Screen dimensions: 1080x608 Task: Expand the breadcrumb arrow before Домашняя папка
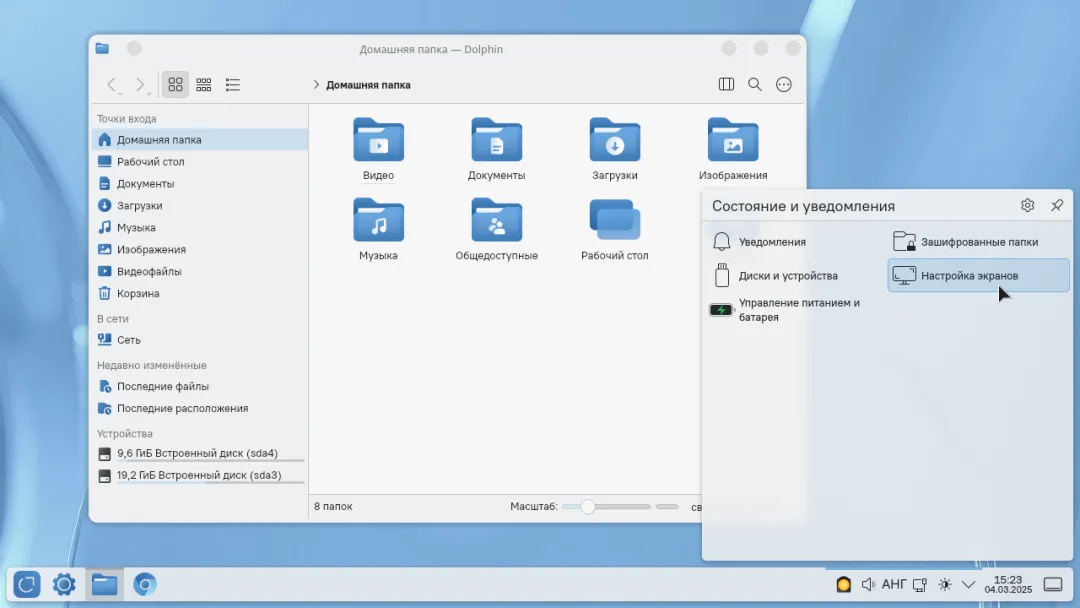point(316,85)
